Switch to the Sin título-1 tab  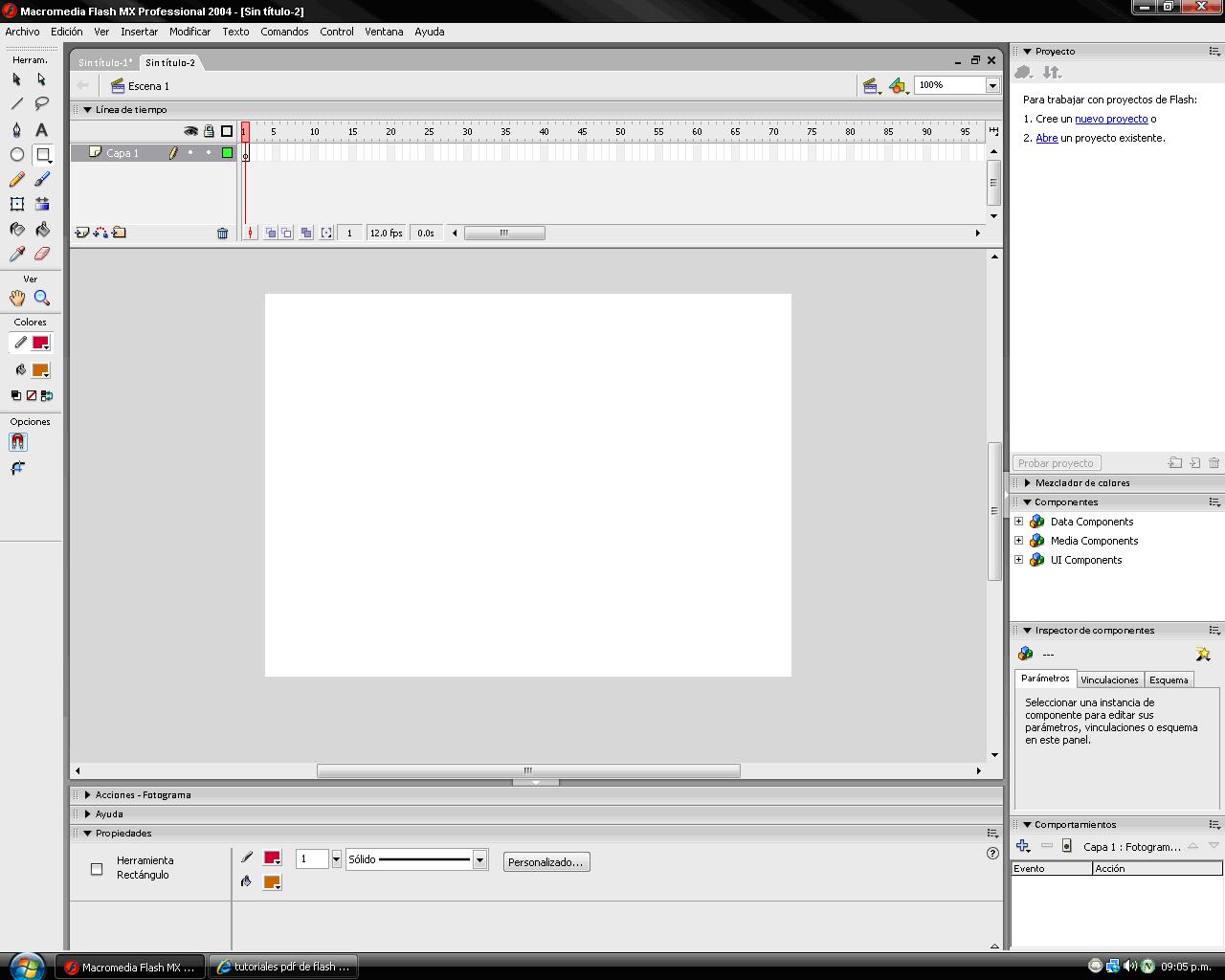click(x=105, y=62)
